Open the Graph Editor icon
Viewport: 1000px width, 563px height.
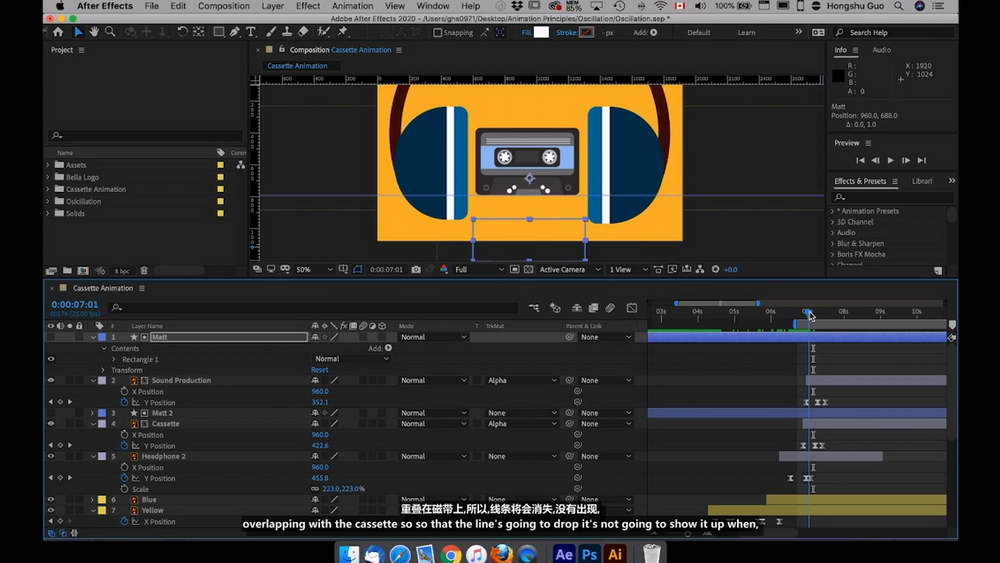pos(632,308)
